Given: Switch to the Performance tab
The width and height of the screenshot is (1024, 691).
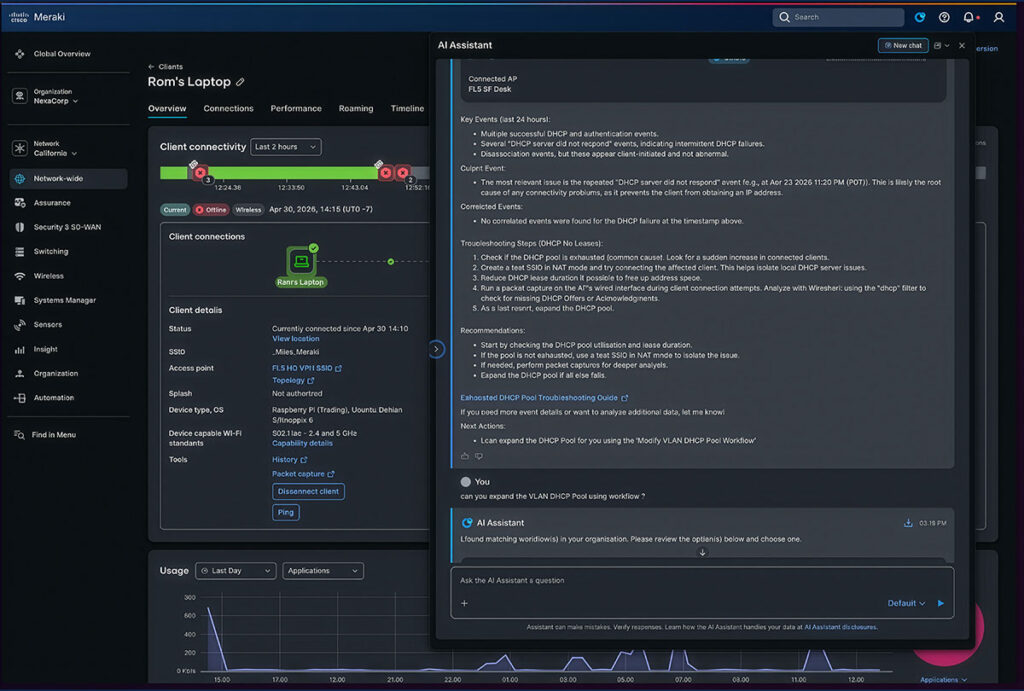Looking at the screenshot, I should pyautogui.click(x=296, y=108).
